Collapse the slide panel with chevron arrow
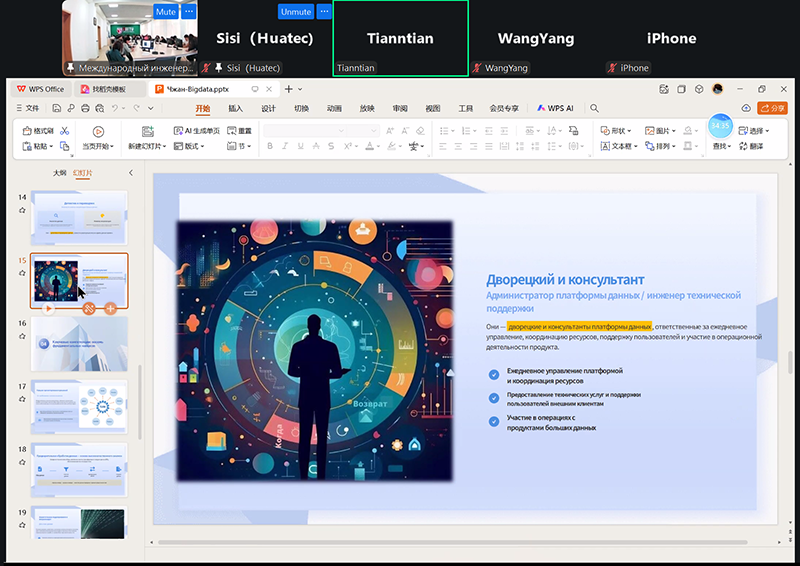Screen dimensions: 800x566 pyautogui.click(x=131, y=173)
